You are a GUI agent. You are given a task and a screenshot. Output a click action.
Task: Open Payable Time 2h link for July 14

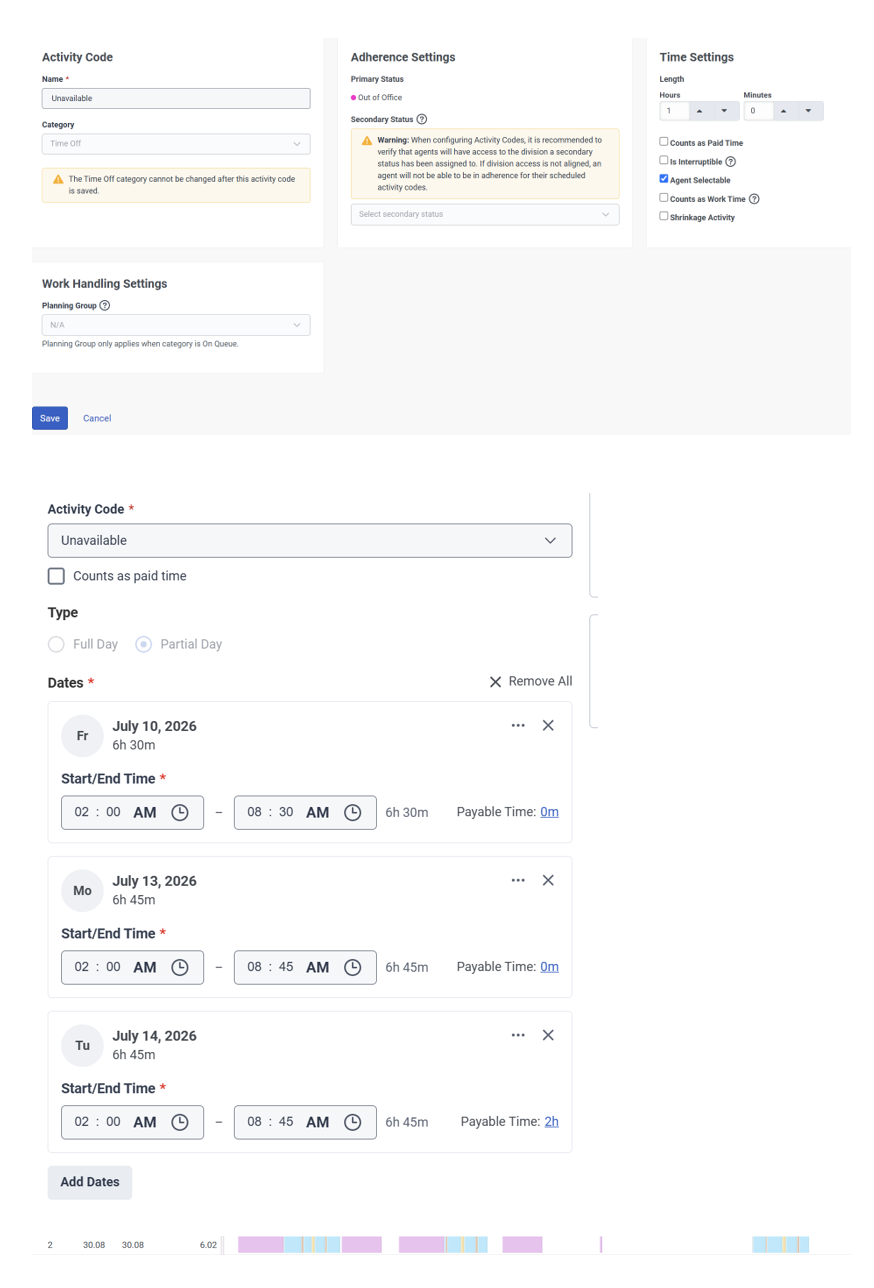pos(552,1122)
